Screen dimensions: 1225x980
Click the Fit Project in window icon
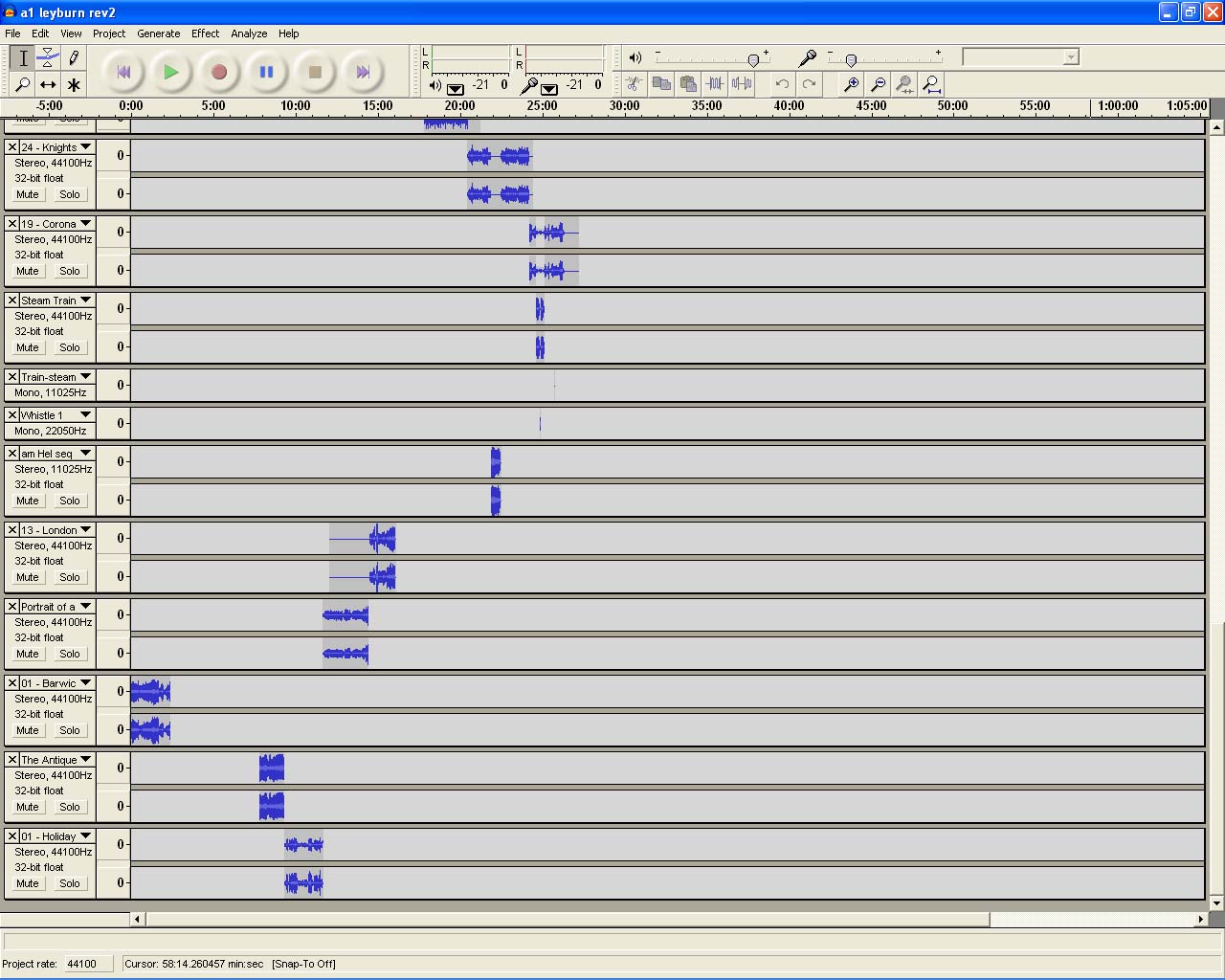click(x=931, y=84)
